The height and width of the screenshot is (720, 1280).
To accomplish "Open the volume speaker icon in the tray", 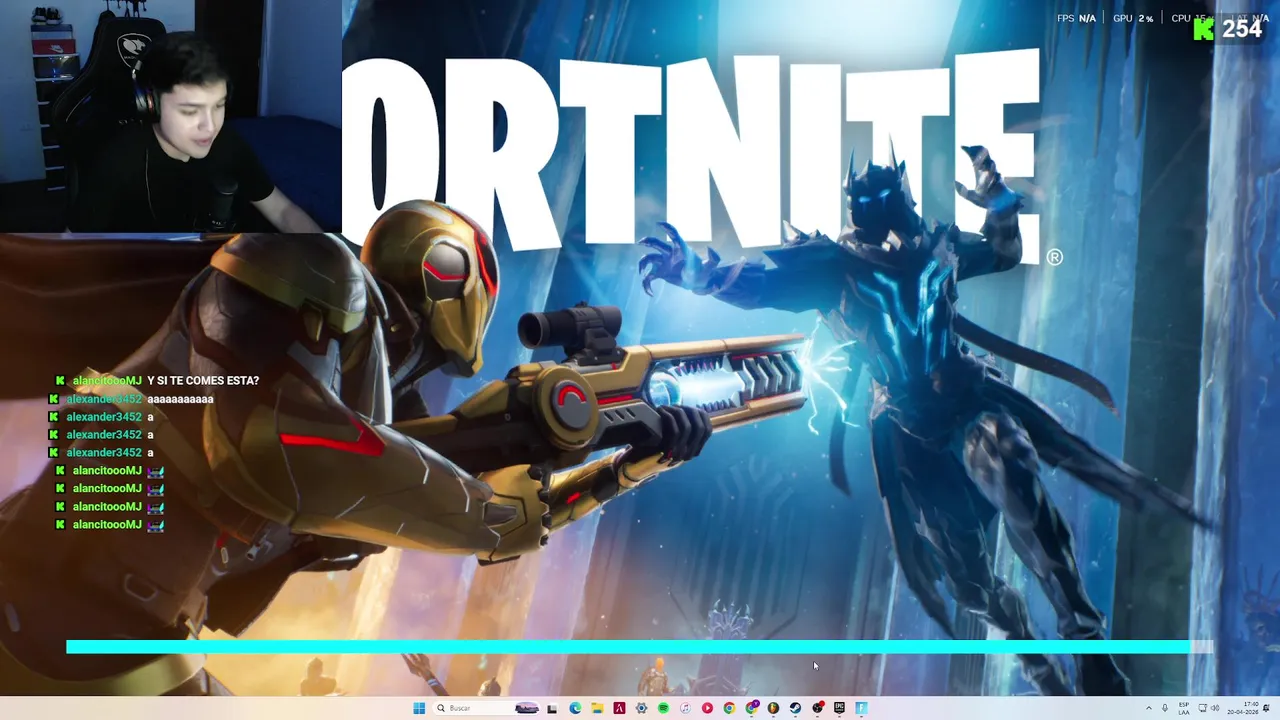I will pos(1215,708).
